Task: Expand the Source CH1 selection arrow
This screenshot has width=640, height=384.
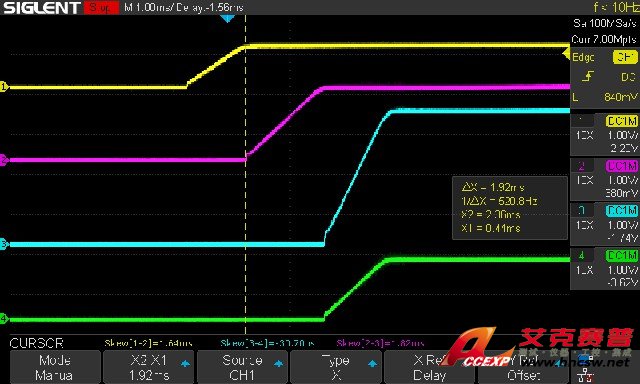Action: [279, 363]
